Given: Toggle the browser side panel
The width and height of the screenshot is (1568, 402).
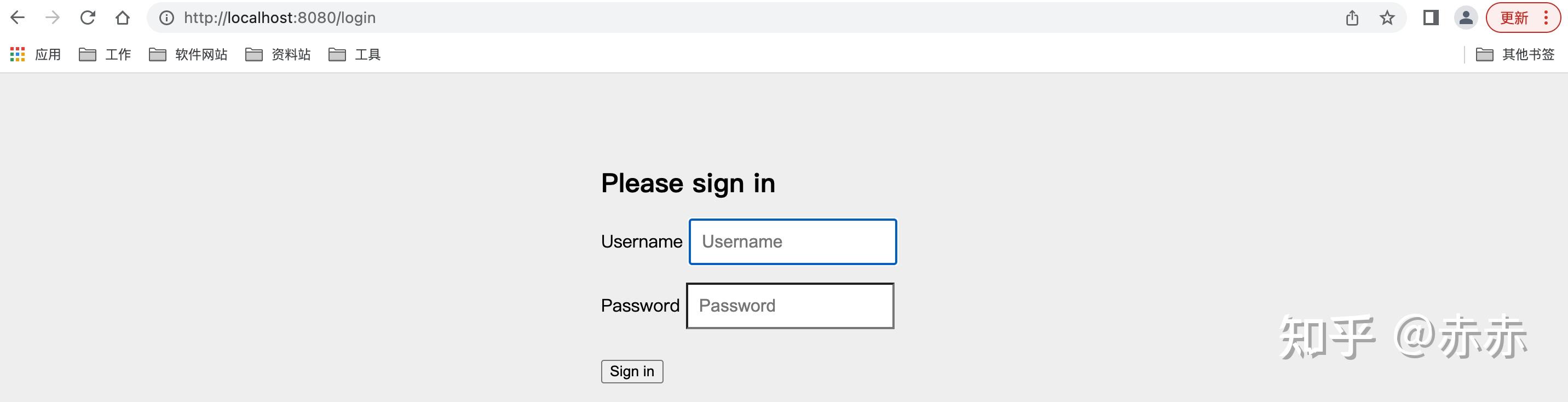Looking at the screenshot, I should tap(1431, 18).
